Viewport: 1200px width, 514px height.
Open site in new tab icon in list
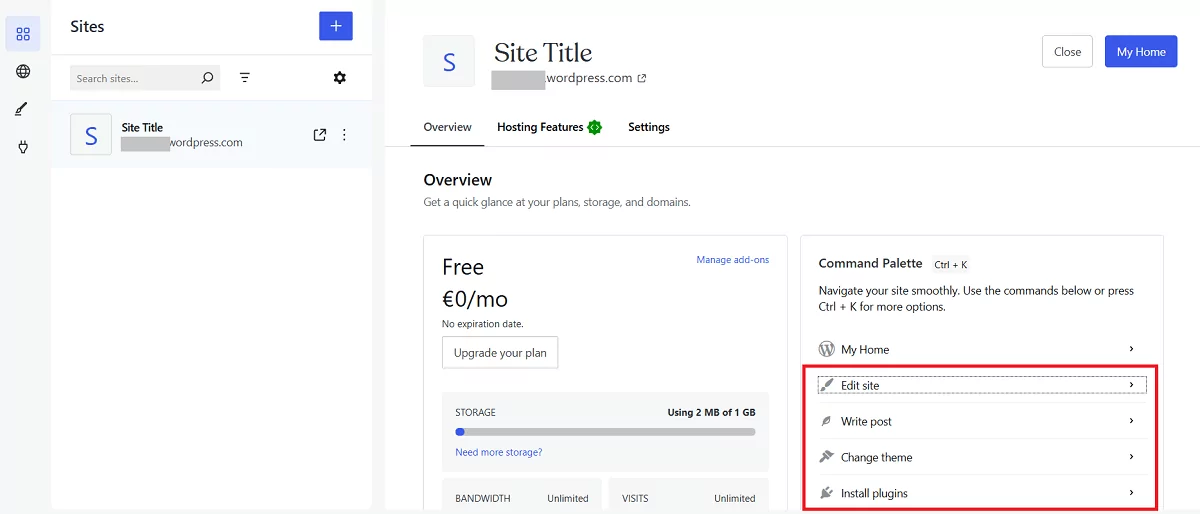320,135
